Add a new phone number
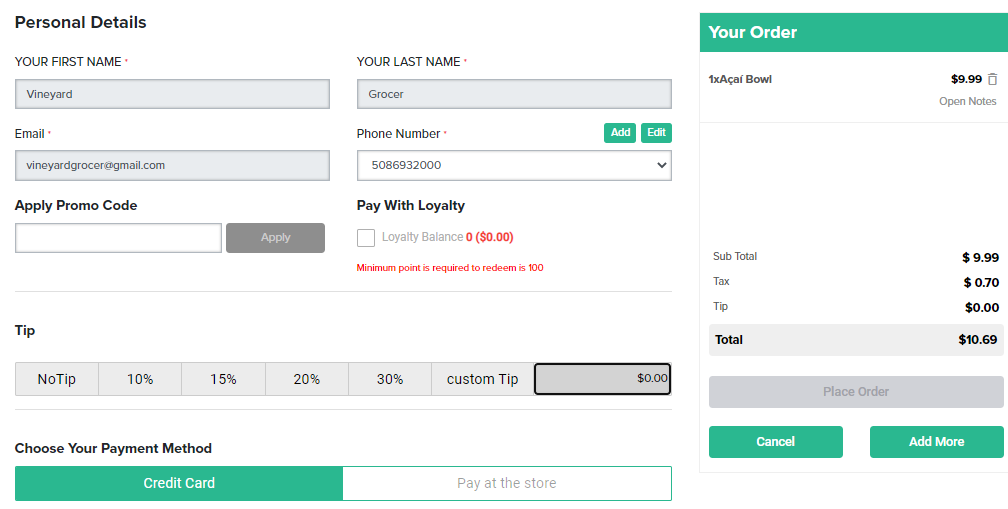This screenshot has height=509, width=1008. coord(620,132)
